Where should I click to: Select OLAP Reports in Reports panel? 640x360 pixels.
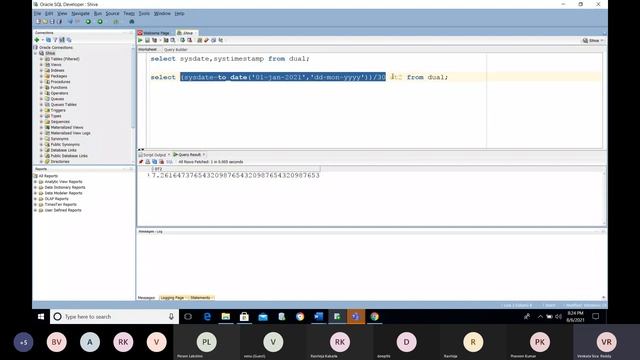tap(56, 199)
